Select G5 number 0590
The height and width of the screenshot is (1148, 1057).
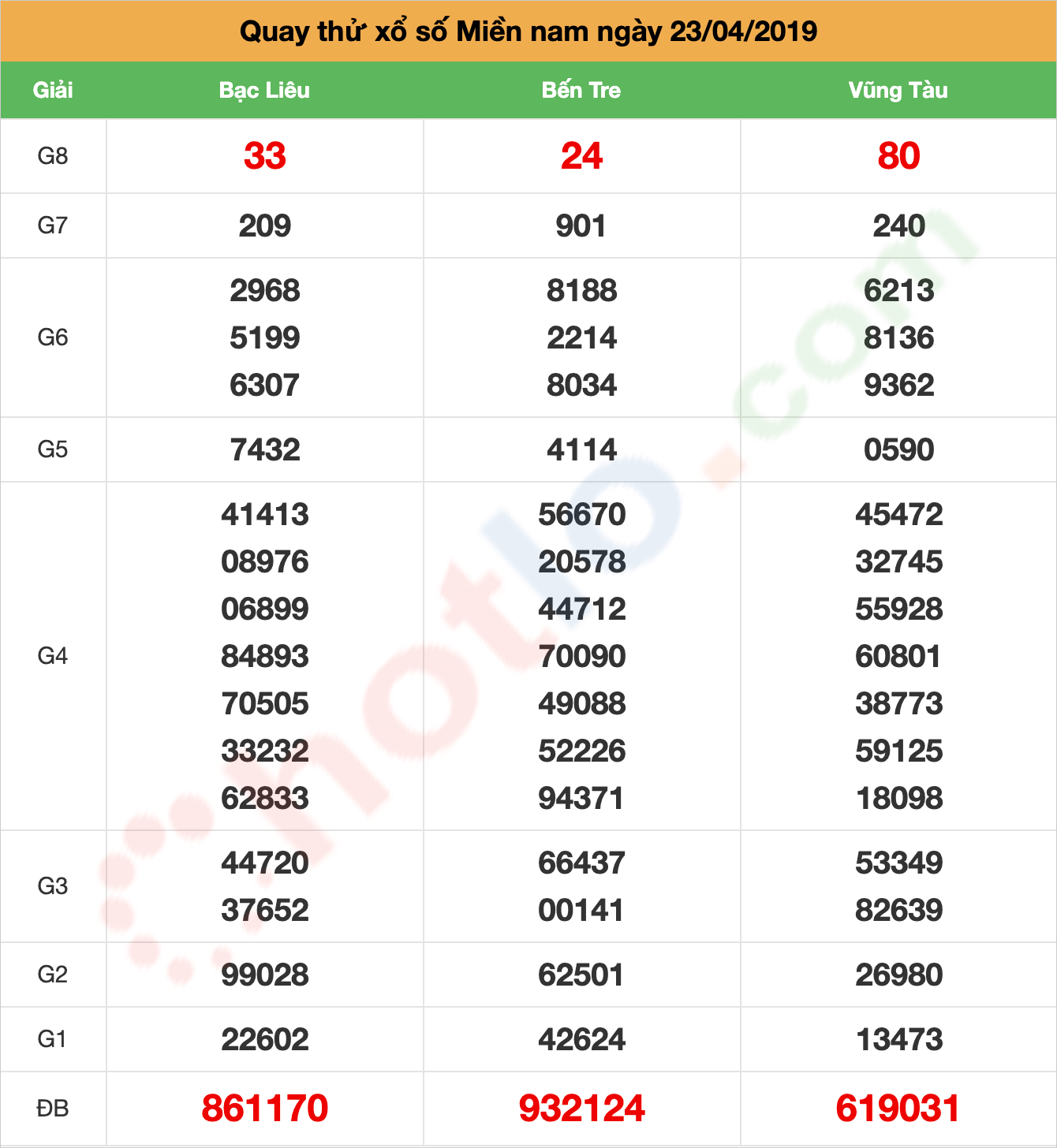click(x=898, y=450)
